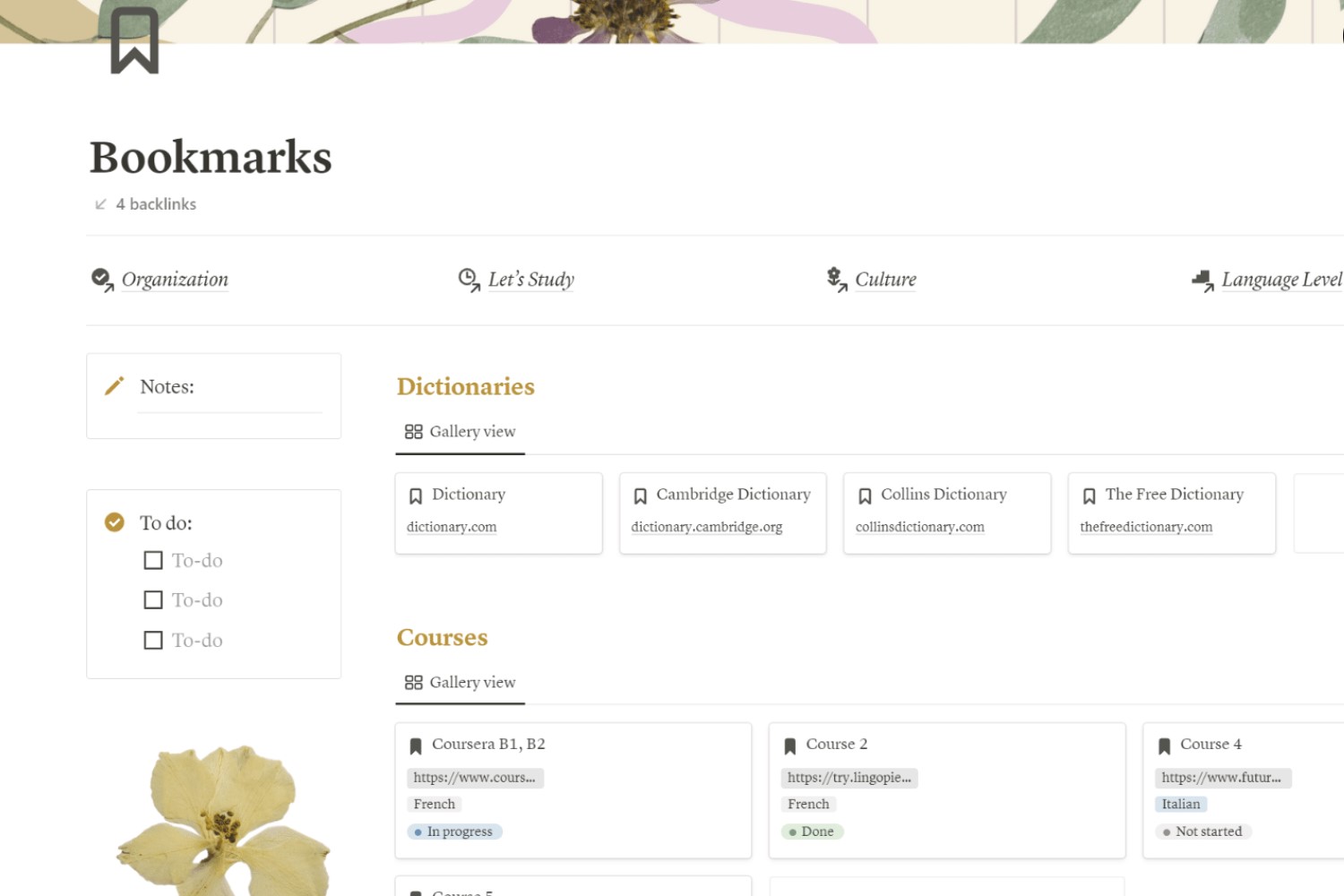The image size is (1344, 896).
Task: Click the bookmark icon on Course 4 card
Action: (1164, 745)
